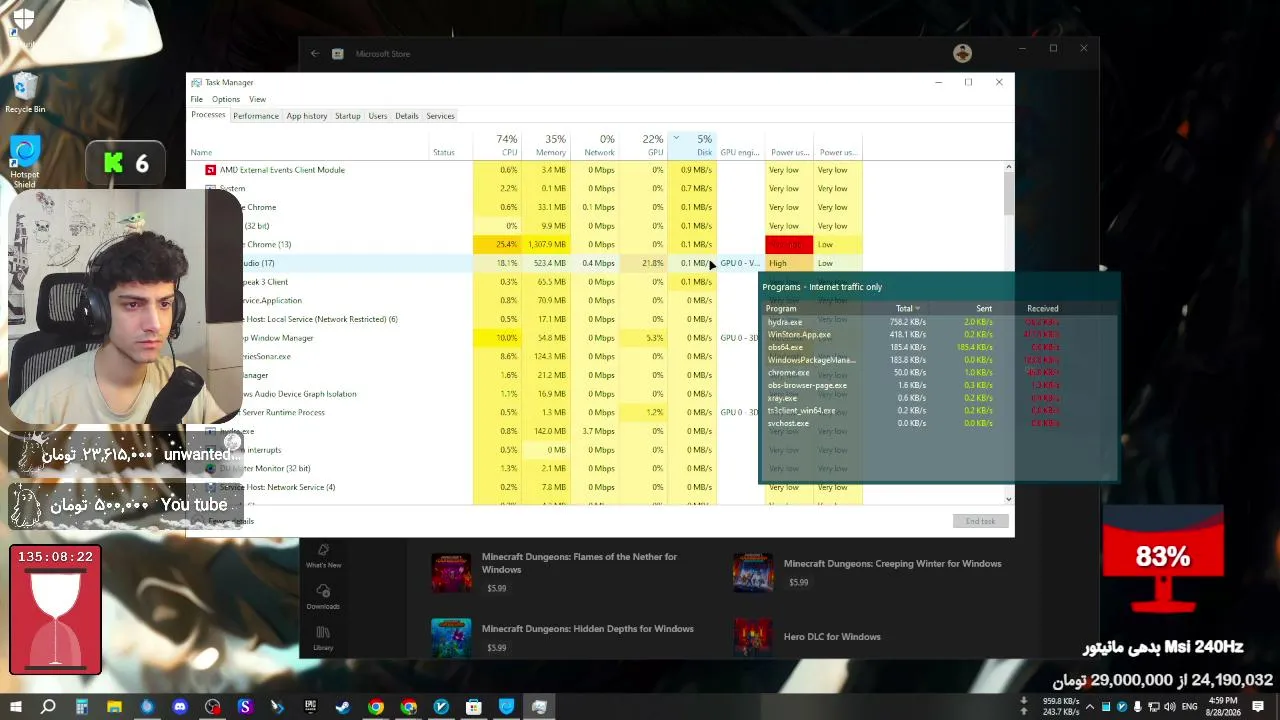Open the purple S app on taskbar

245,707
